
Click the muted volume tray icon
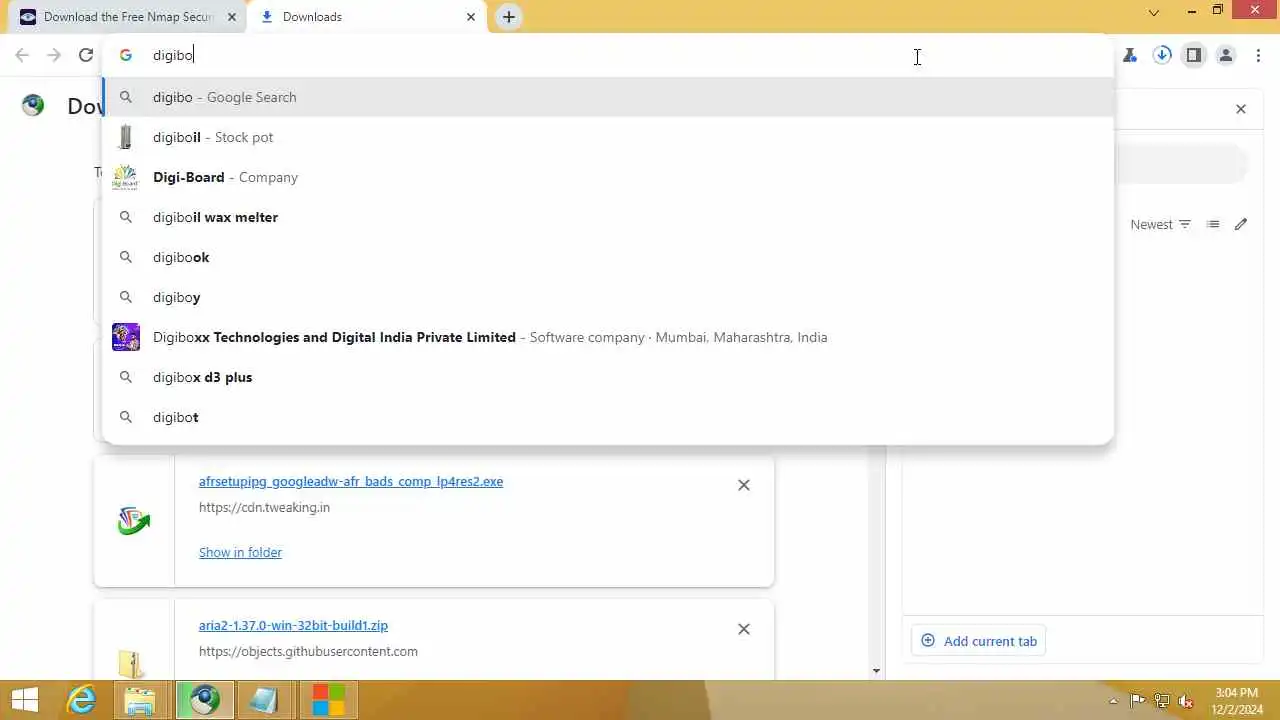point(1187,701)
